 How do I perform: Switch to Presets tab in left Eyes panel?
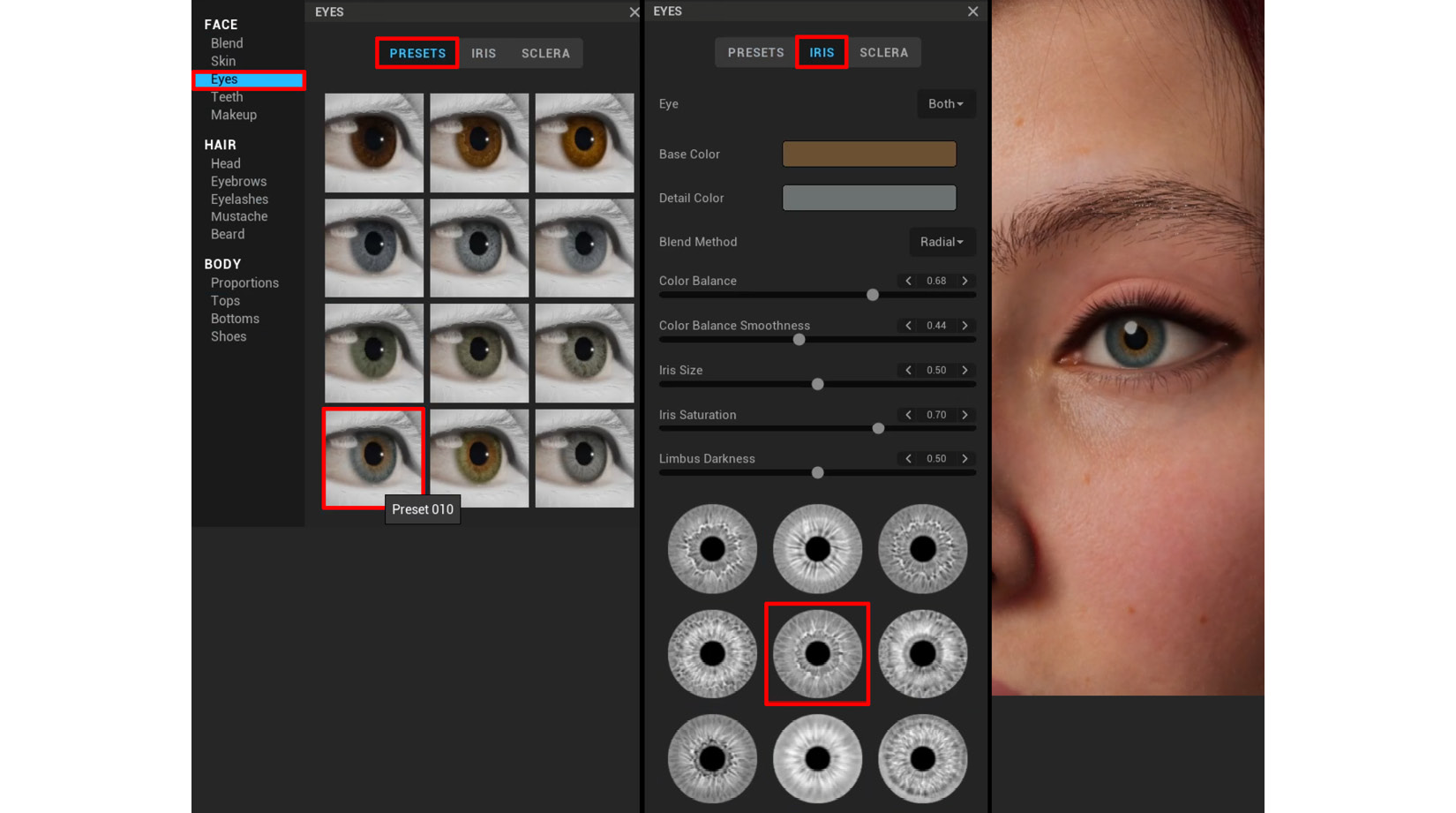tap(417, 53)
